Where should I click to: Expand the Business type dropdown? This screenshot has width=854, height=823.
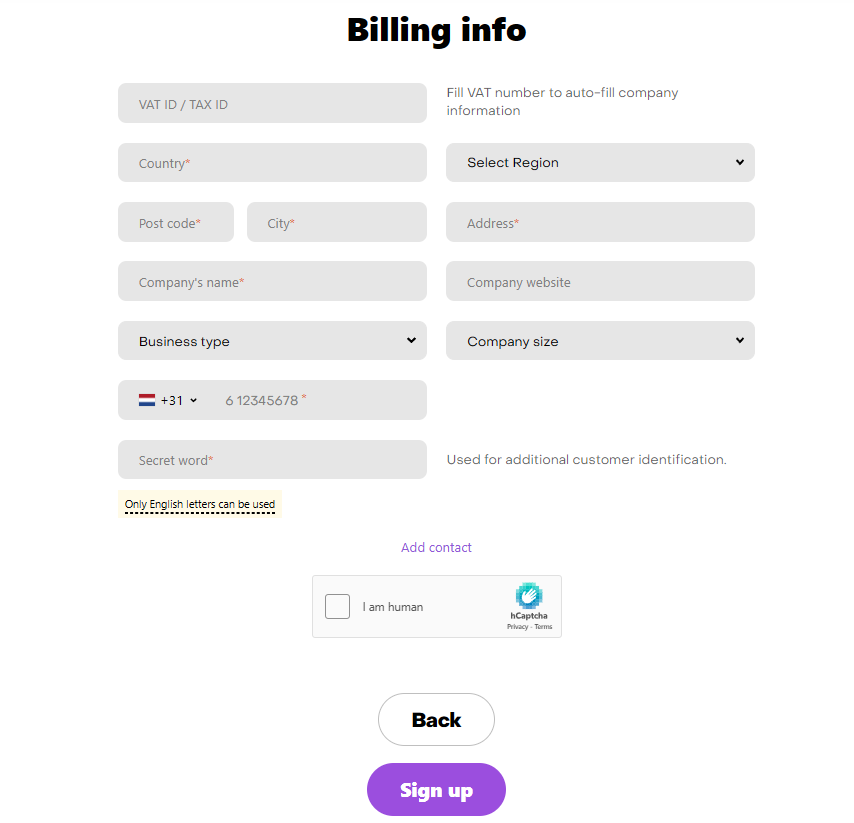[x=272, y=341]
